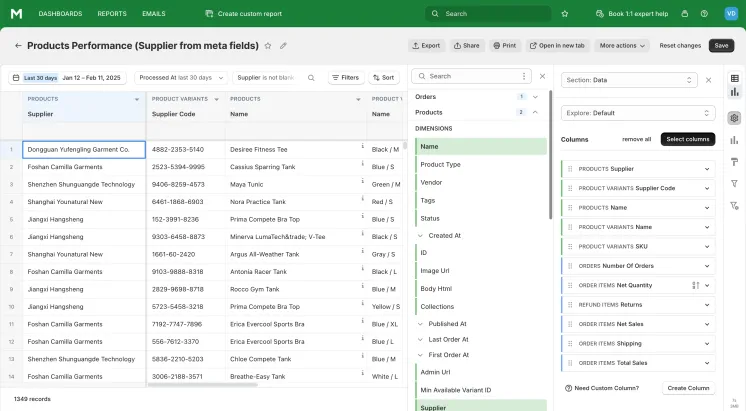The height and width of the screenshot is (411, 746).
Task: Click the Create Column button
Action: (688, 388)
